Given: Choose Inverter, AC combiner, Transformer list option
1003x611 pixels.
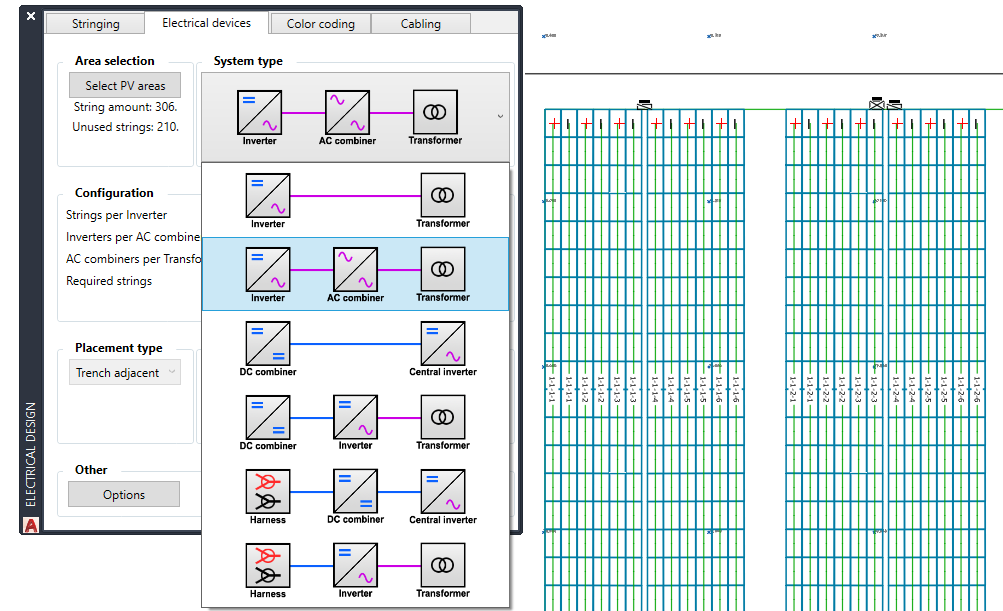Looking at the screenshot, I should coord(355,274).
